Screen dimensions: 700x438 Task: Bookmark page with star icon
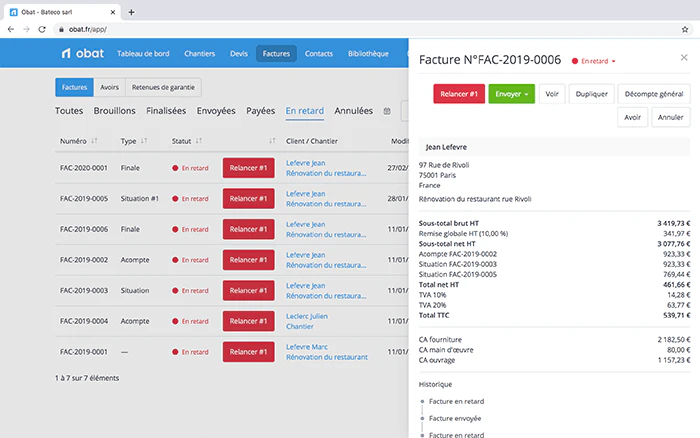coord(685,29)
